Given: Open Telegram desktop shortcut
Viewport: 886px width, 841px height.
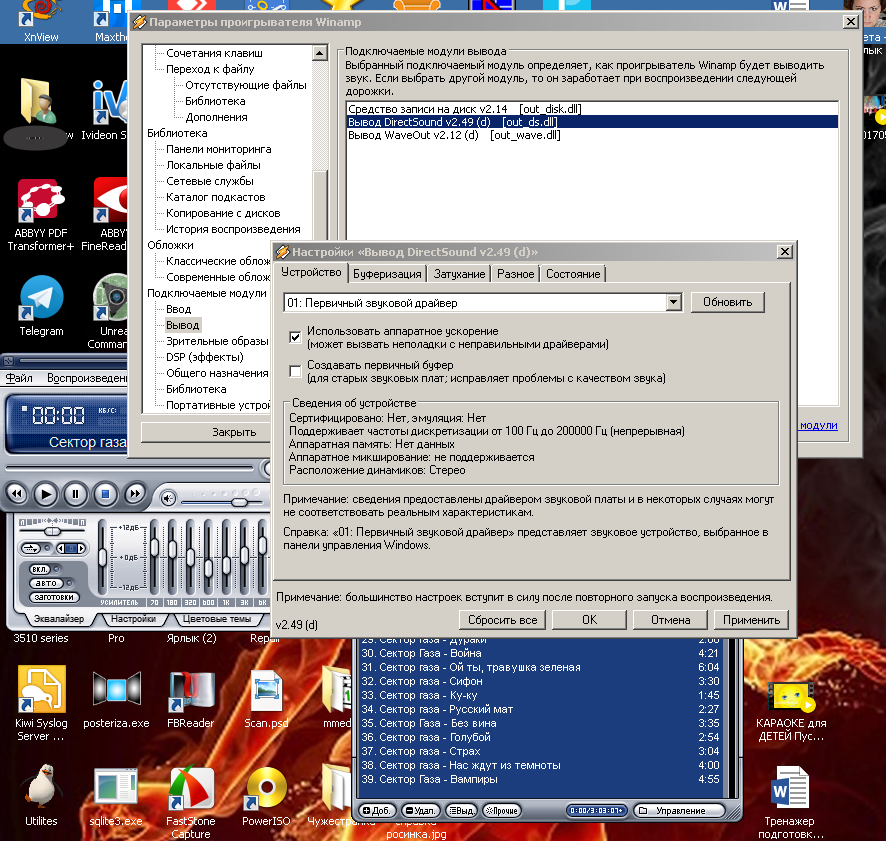Looking at the screenshot, I should pos(41,306).
